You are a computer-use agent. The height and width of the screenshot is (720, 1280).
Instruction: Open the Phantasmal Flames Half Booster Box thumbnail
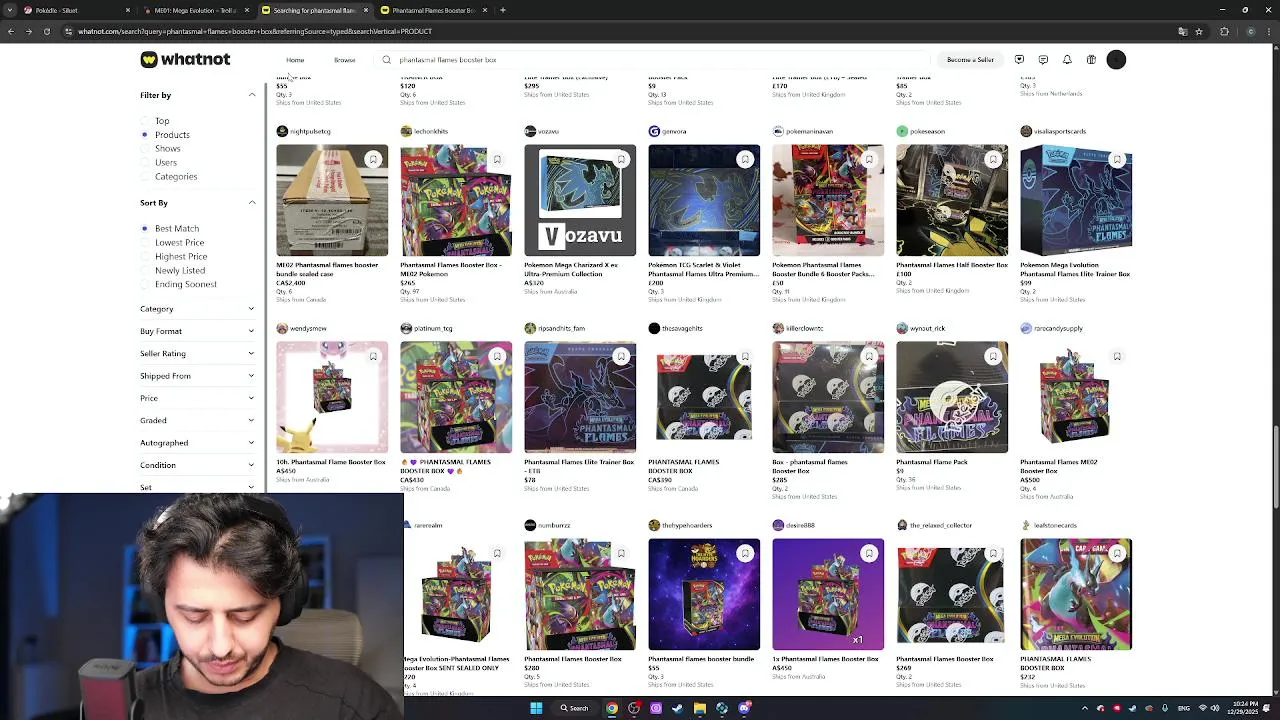(952, 200)
